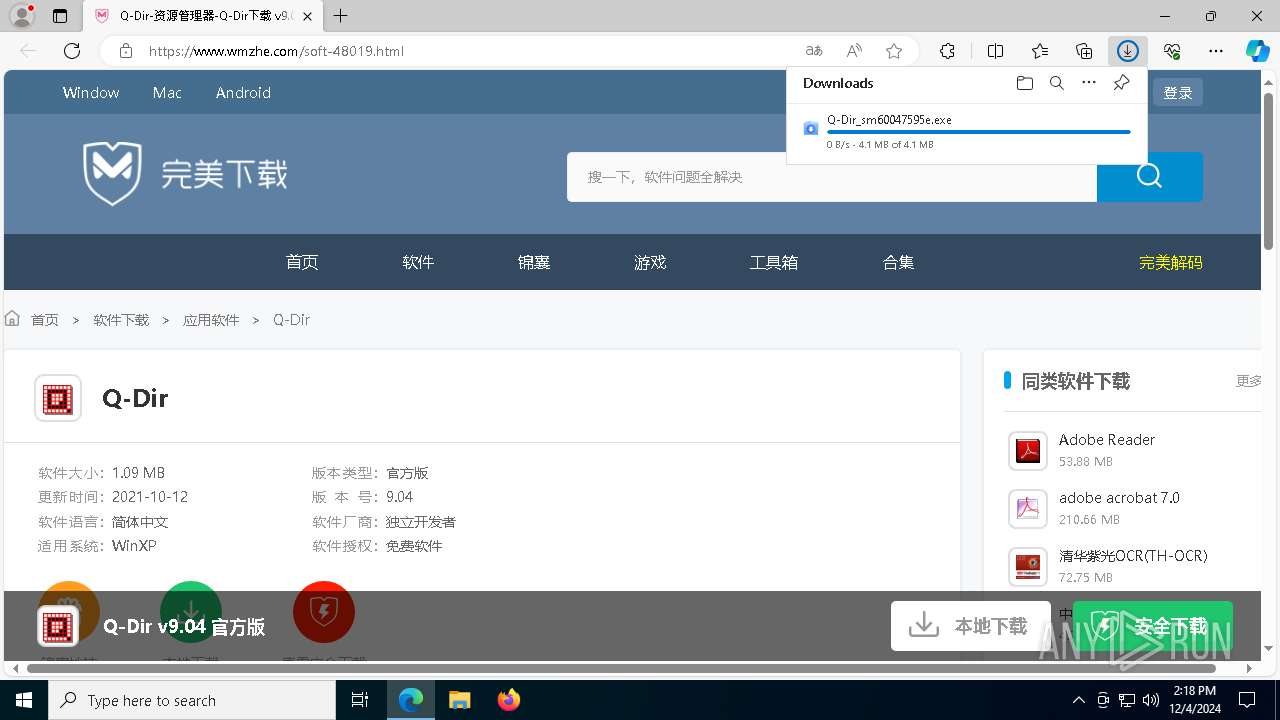Refresh the current page
The width and height of the screenshot is (1280, 720).
(72, 51)
